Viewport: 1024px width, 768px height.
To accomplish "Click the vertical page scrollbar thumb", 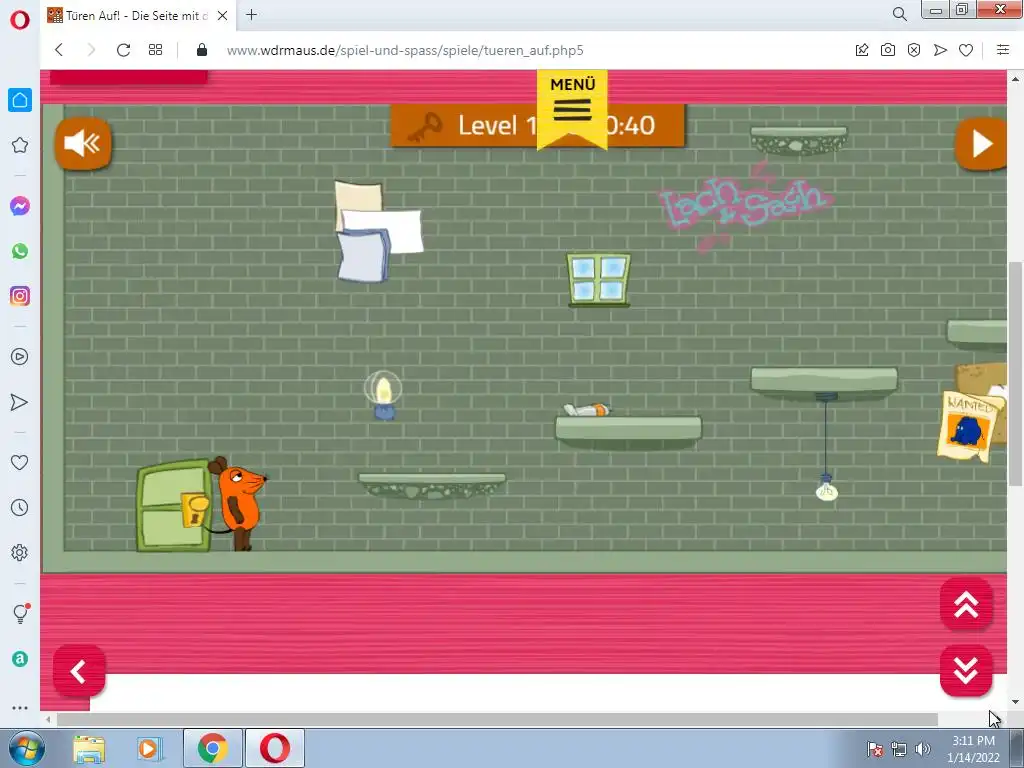I will [1015, 374].
